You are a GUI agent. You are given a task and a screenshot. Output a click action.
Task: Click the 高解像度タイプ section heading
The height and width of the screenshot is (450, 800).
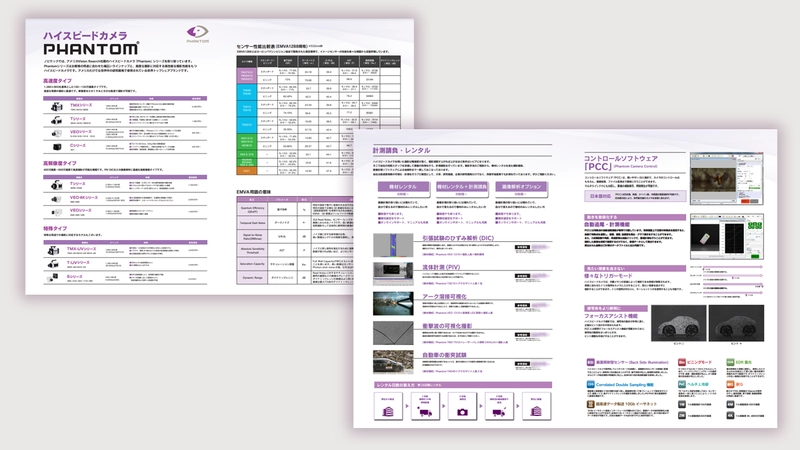(60, 163)
